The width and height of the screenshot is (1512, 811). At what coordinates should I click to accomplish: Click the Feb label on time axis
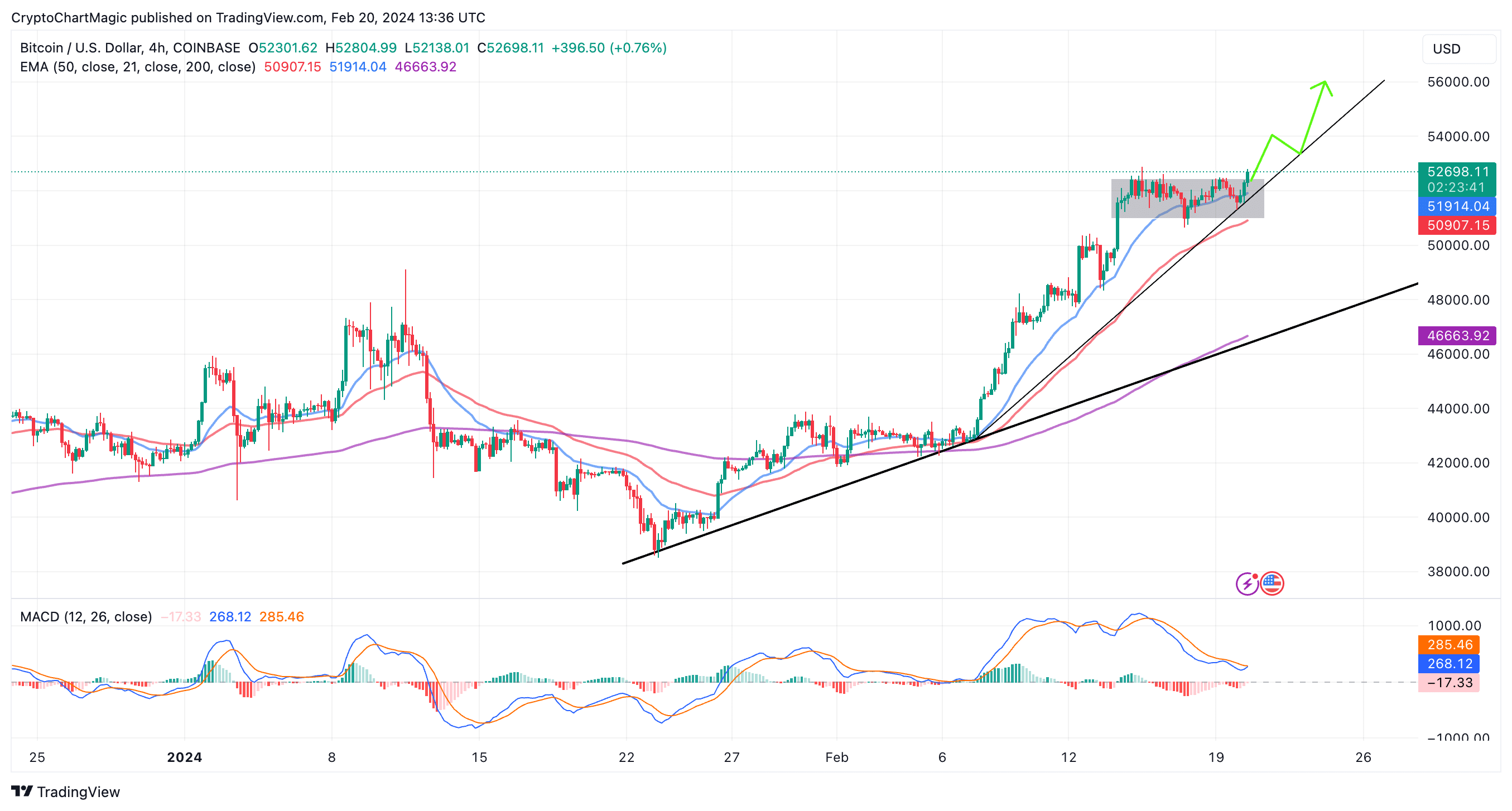click(x=836, y=757)
